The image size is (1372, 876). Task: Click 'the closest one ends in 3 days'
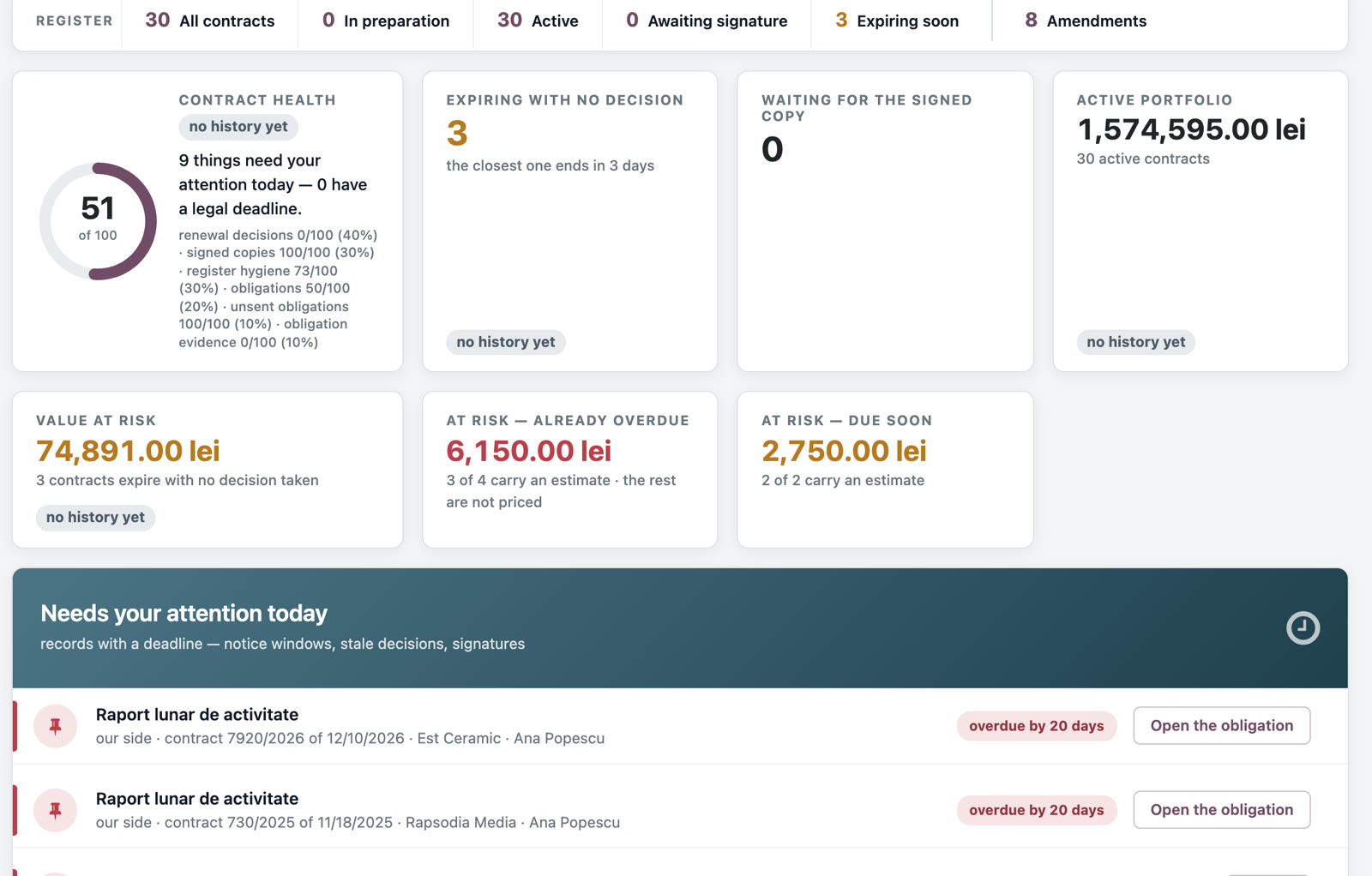[550, 165]
